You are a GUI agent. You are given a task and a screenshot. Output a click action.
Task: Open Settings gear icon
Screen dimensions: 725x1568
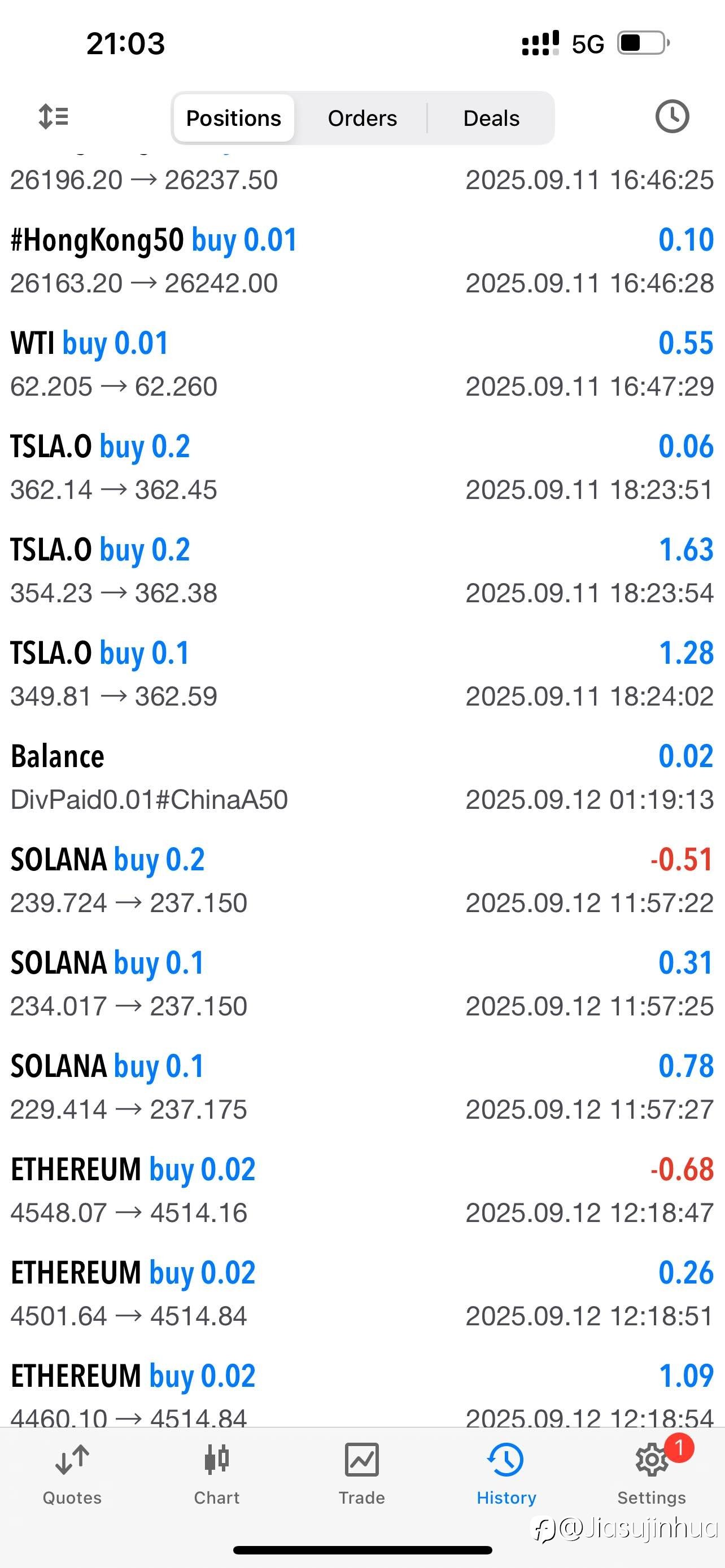tap(652, 1460)
